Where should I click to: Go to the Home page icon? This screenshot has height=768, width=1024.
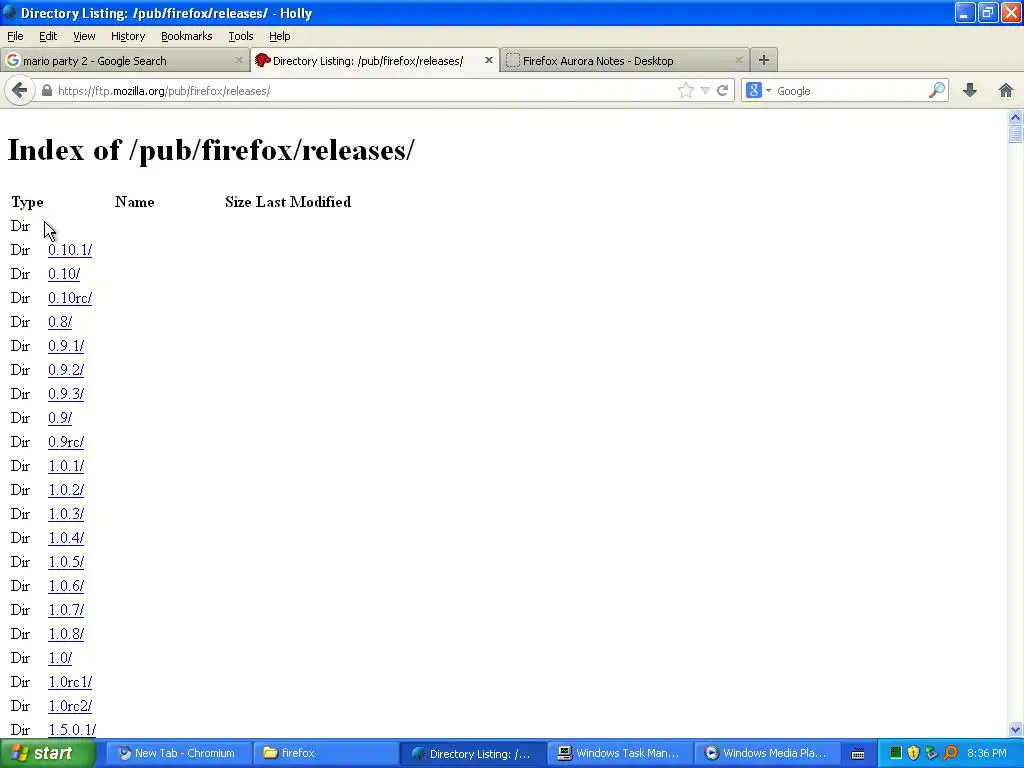[x=1006, y=90]
